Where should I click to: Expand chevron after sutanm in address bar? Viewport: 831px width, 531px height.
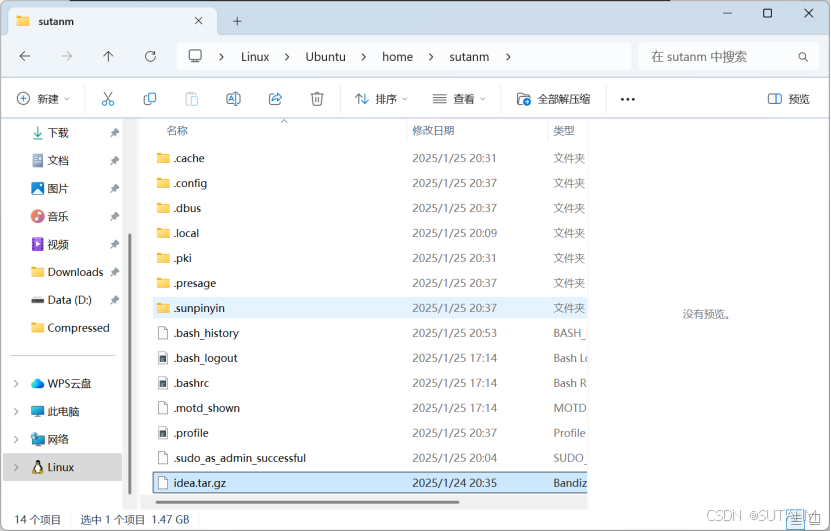pos(508,57)
